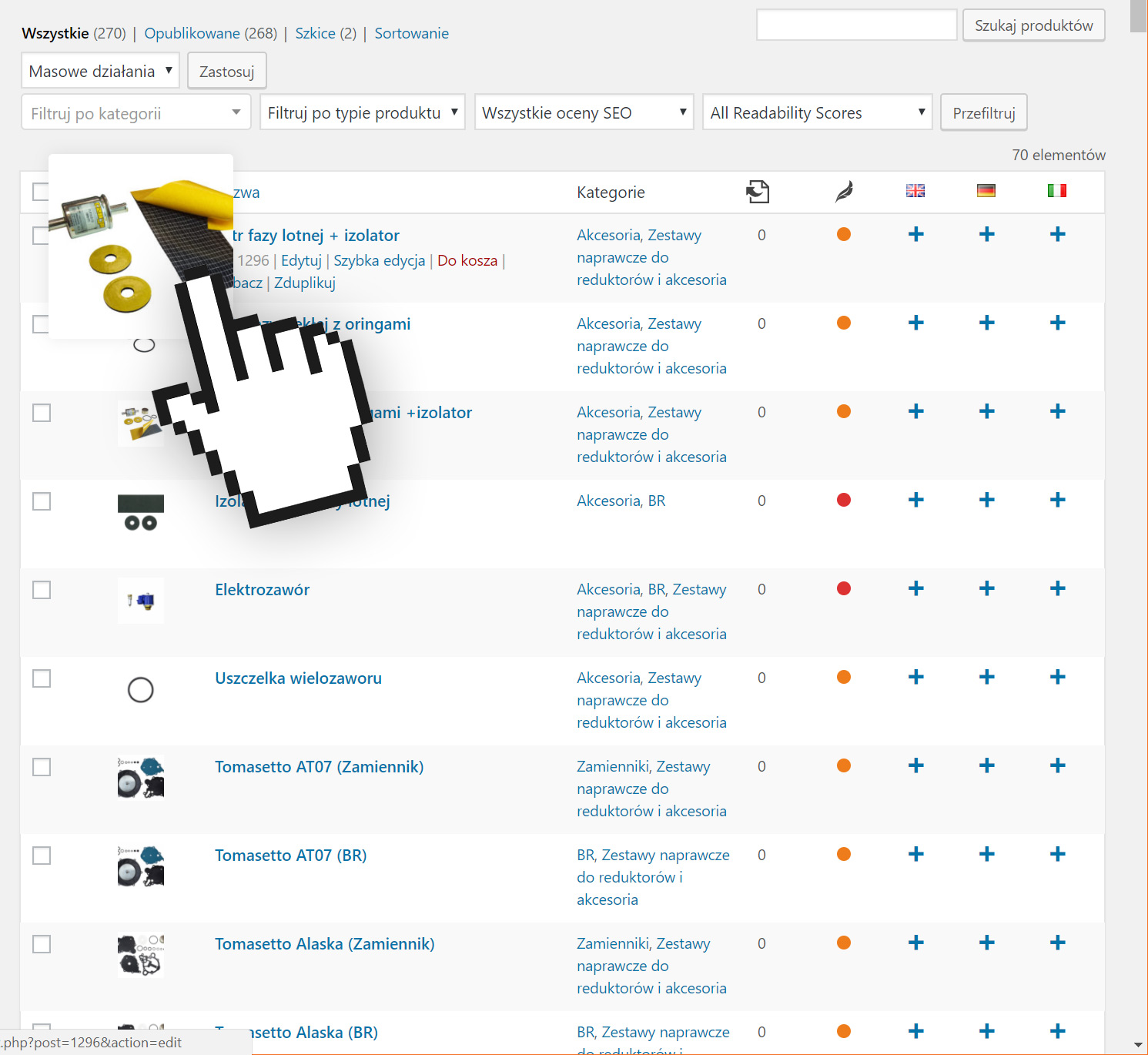Add German translation for +izolator row
The image size is (1148, 1055).
(x=986, y=411)
